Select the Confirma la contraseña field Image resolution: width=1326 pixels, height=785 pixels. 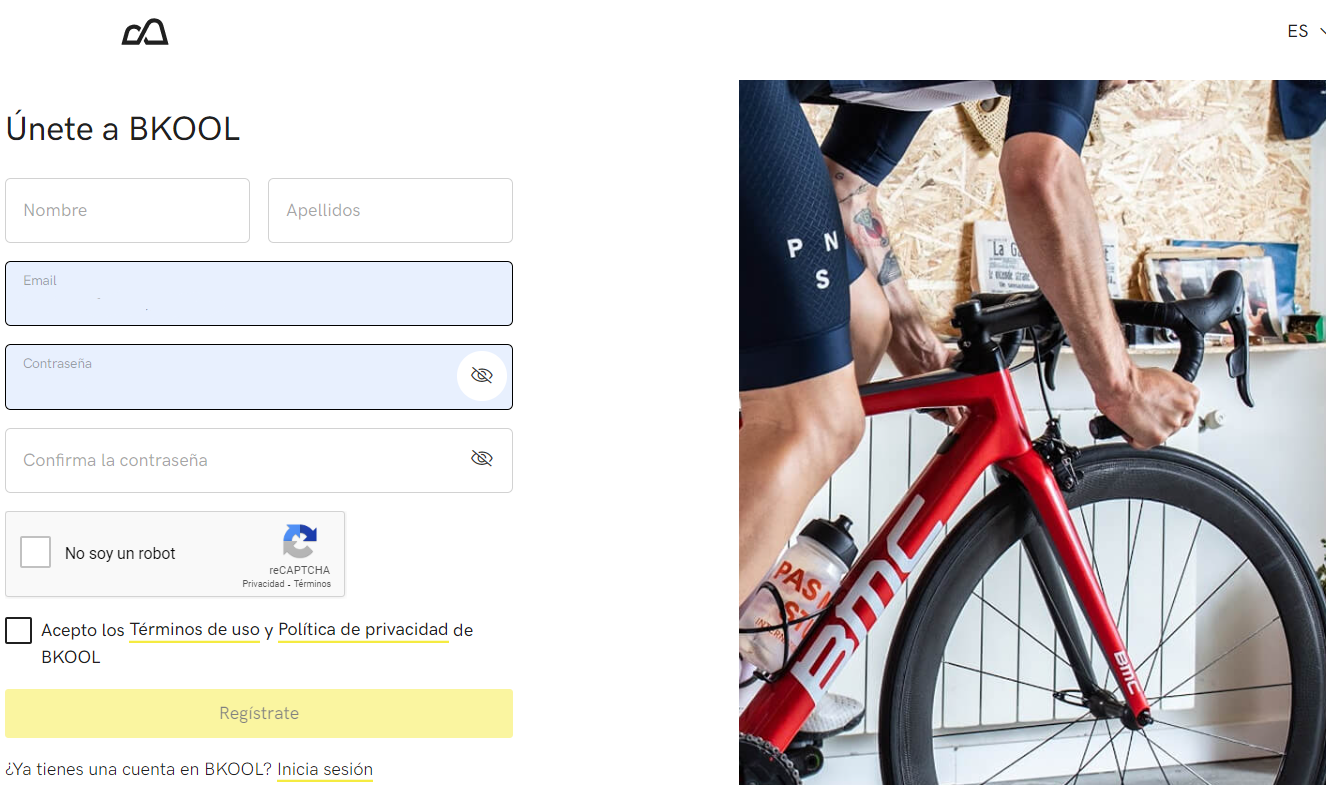(x=259, y=460)
